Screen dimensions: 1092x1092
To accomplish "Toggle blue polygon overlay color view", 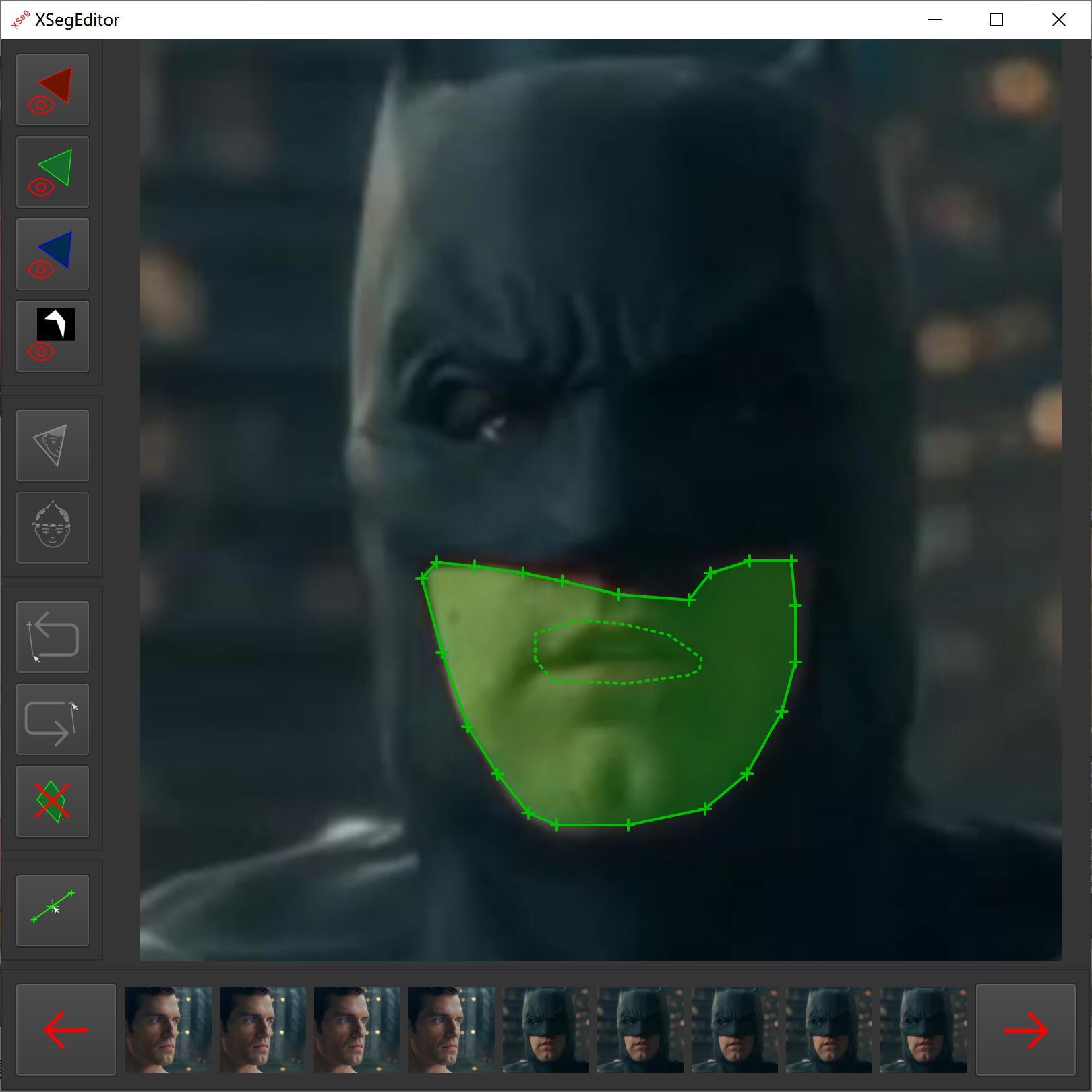I will coord(53,254).
